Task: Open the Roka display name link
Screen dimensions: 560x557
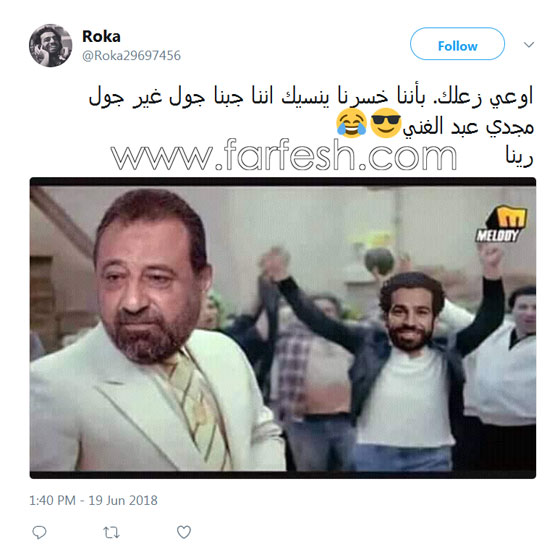Action: tap(101, 36)
